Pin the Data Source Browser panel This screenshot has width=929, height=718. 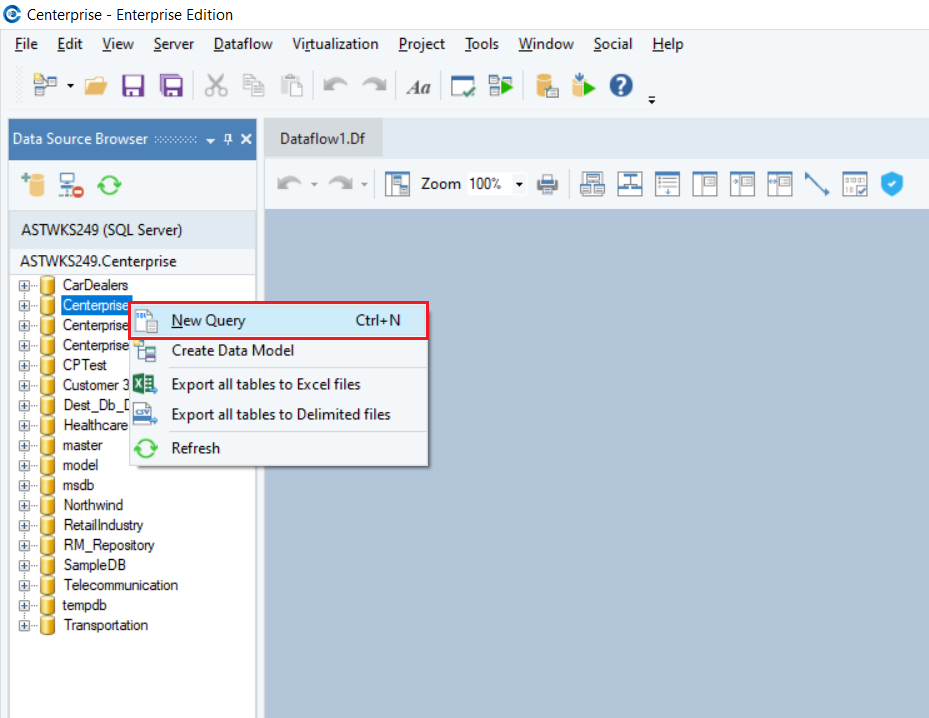[228, 140]
